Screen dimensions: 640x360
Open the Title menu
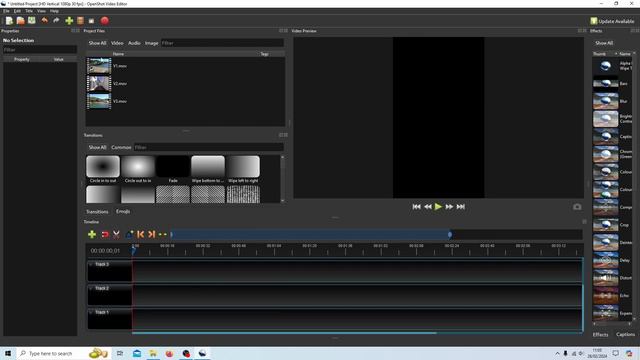coord(29,11)
